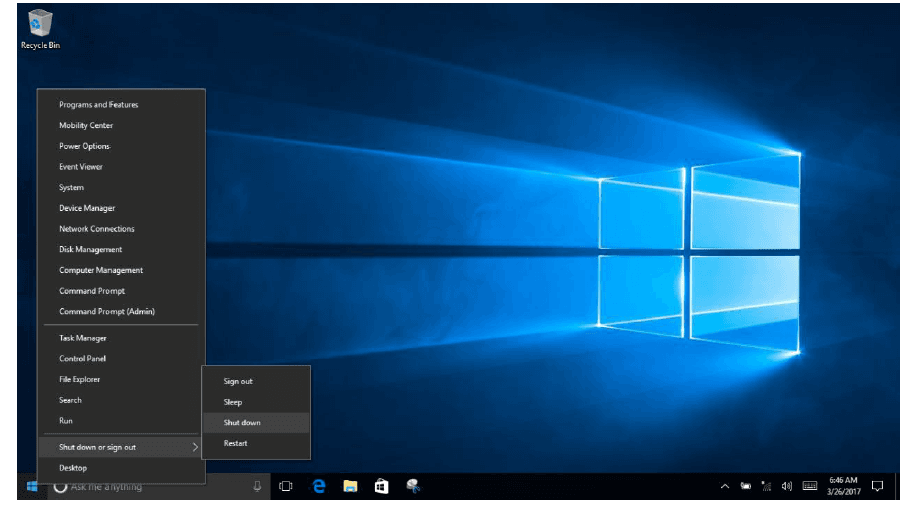Screen dimensions: 917x507
Task: Select Sign out from the submenu
Action: coord(238,381)
